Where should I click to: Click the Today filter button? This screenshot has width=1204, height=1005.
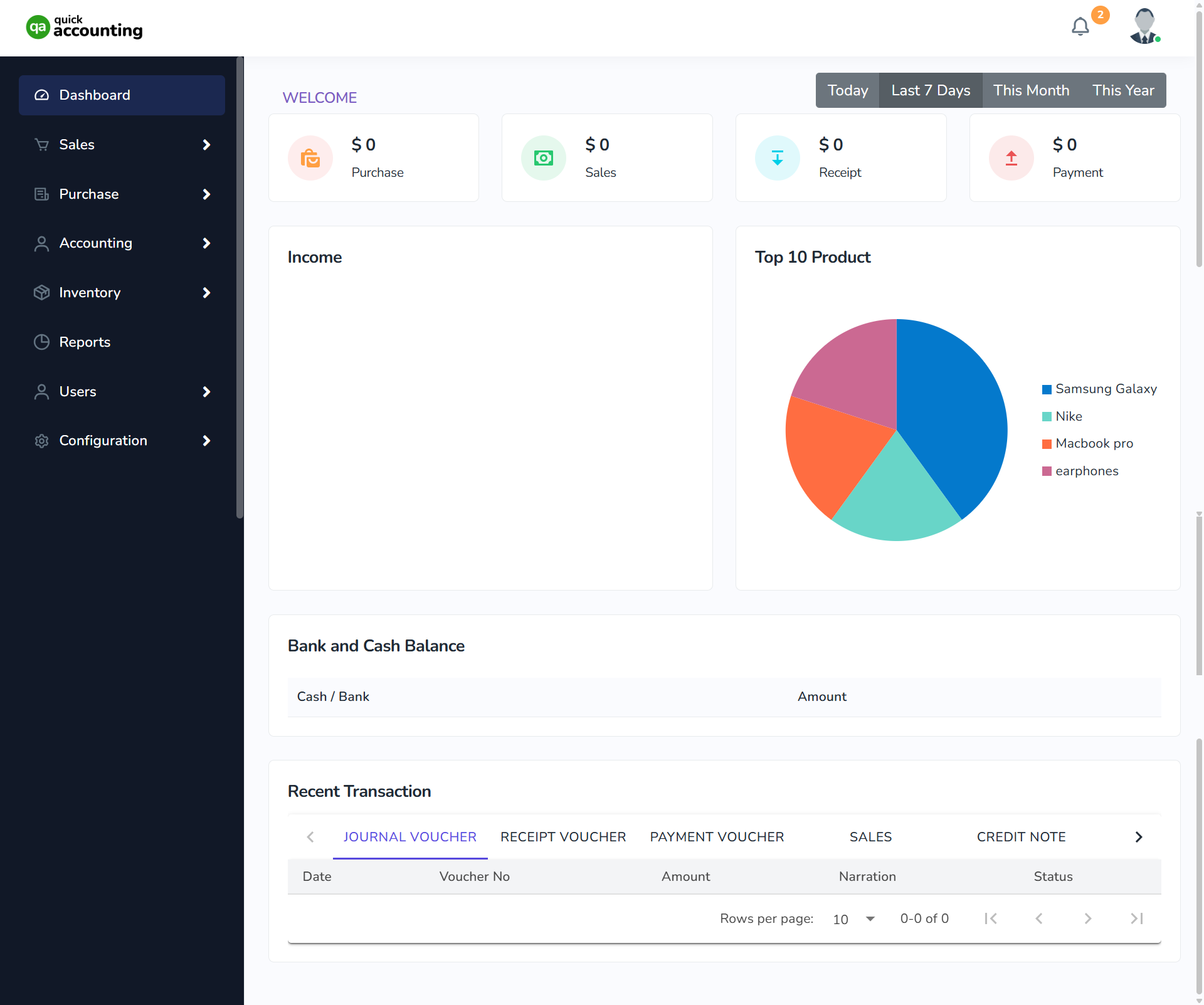point(847,90)
